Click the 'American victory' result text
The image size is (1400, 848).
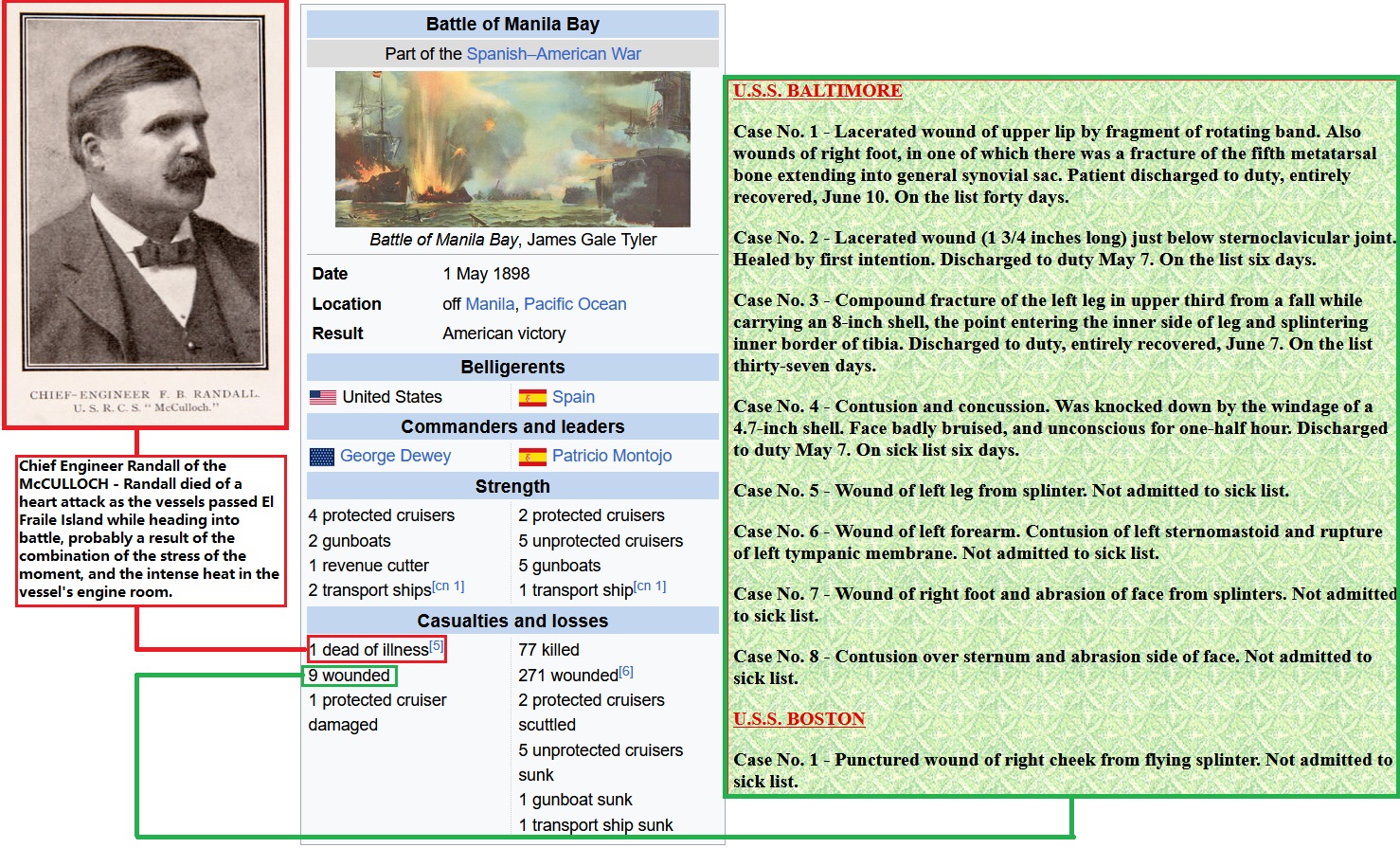[504, 334]
